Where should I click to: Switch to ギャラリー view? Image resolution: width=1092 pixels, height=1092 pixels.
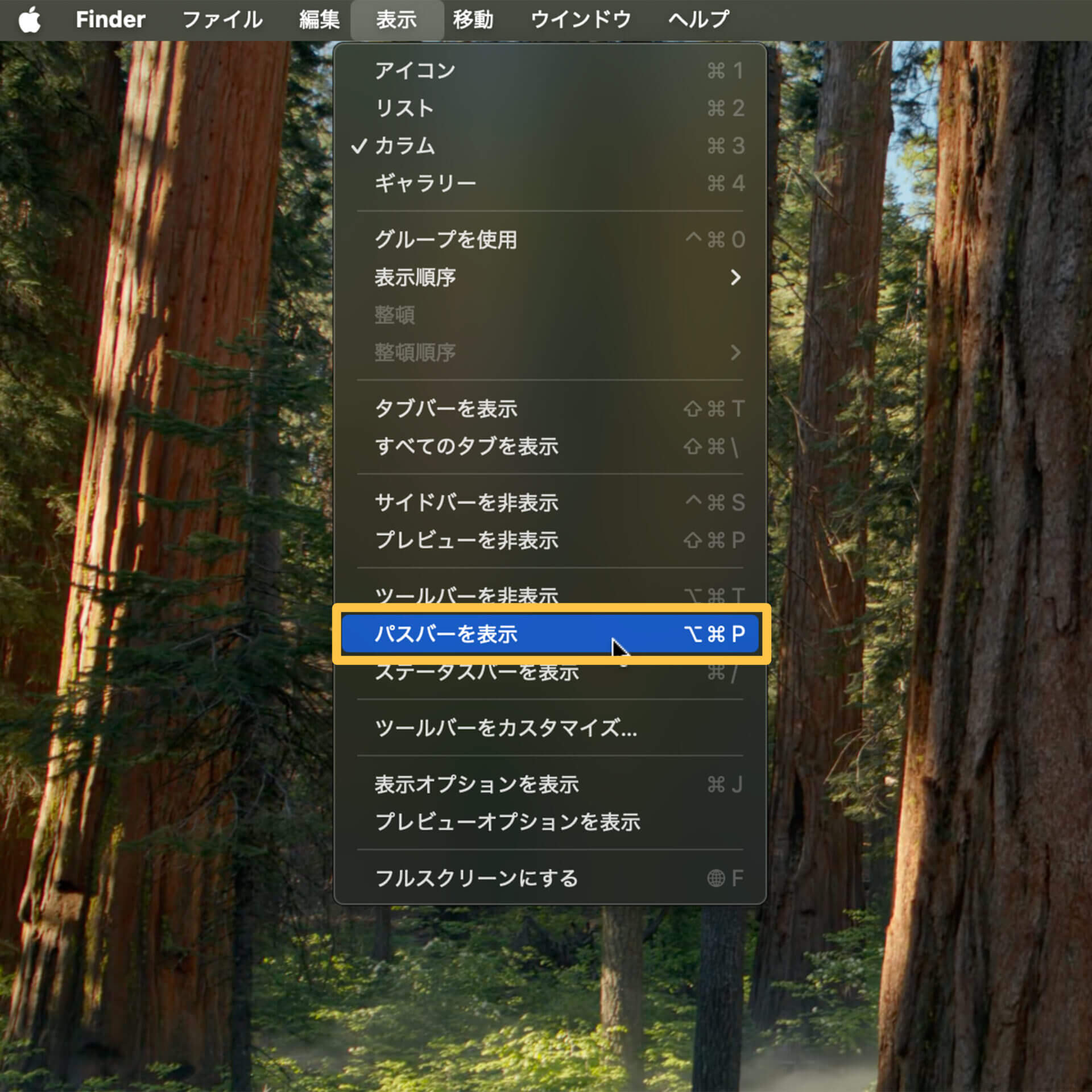click(550, 183)
